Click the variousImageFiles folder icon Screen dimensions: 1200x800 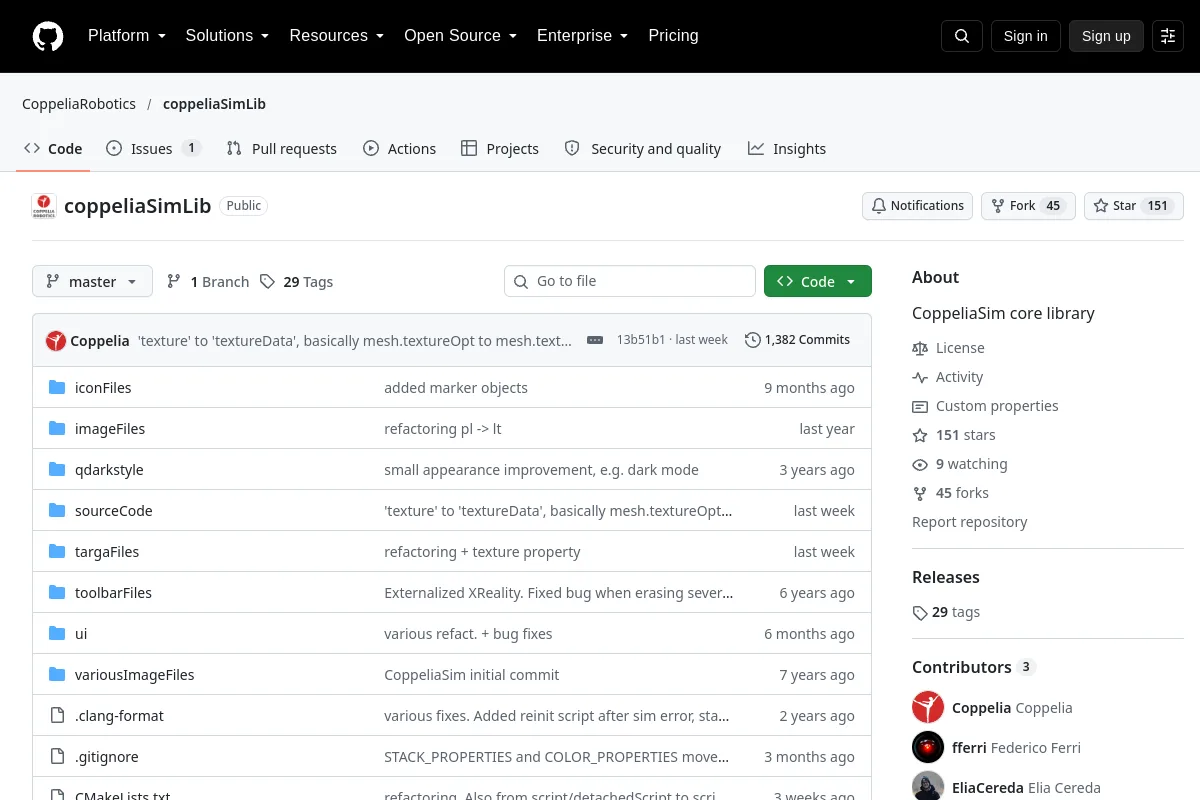[x=57, y=675]
